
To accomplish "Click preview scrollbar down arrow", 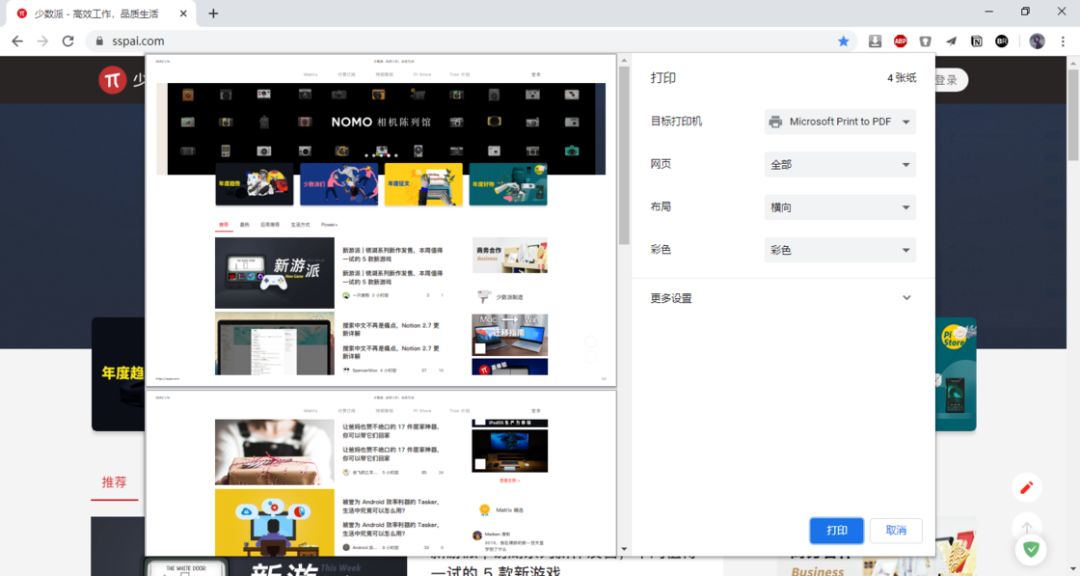I will click(x=624, y=550).
